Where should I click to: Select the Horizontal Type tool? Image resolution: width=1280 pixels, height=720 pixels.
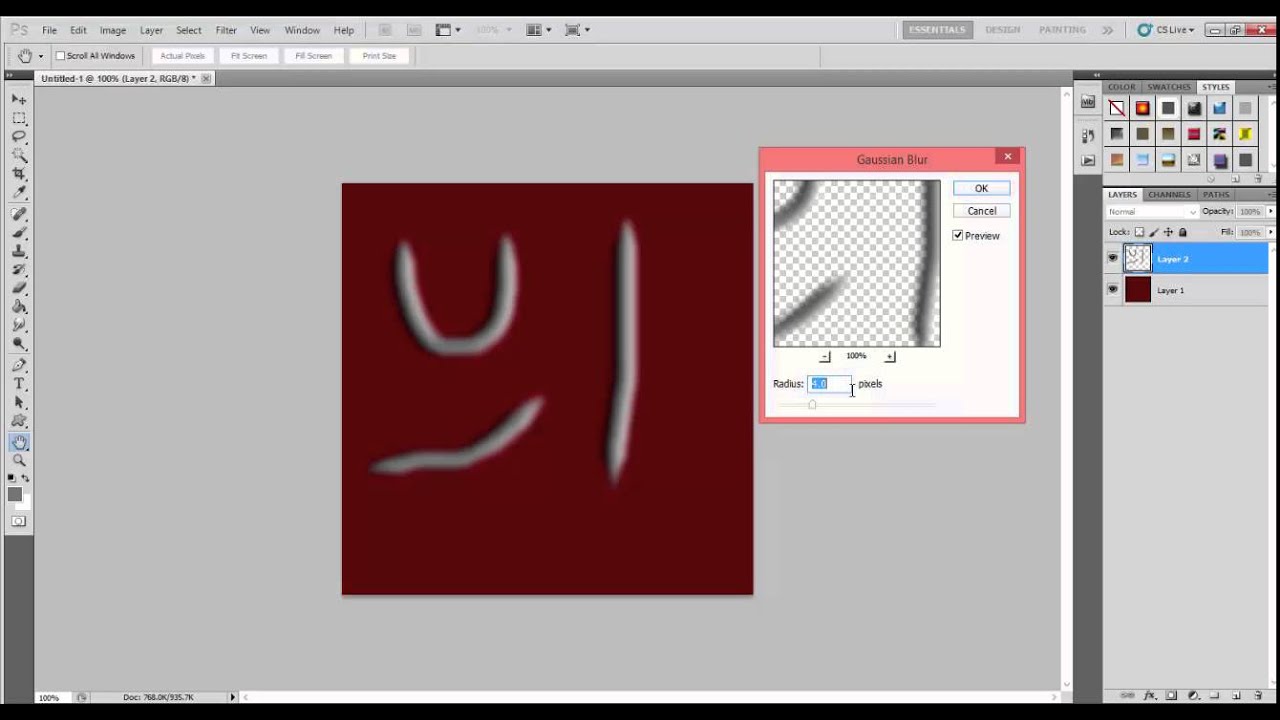coord(19,384)
